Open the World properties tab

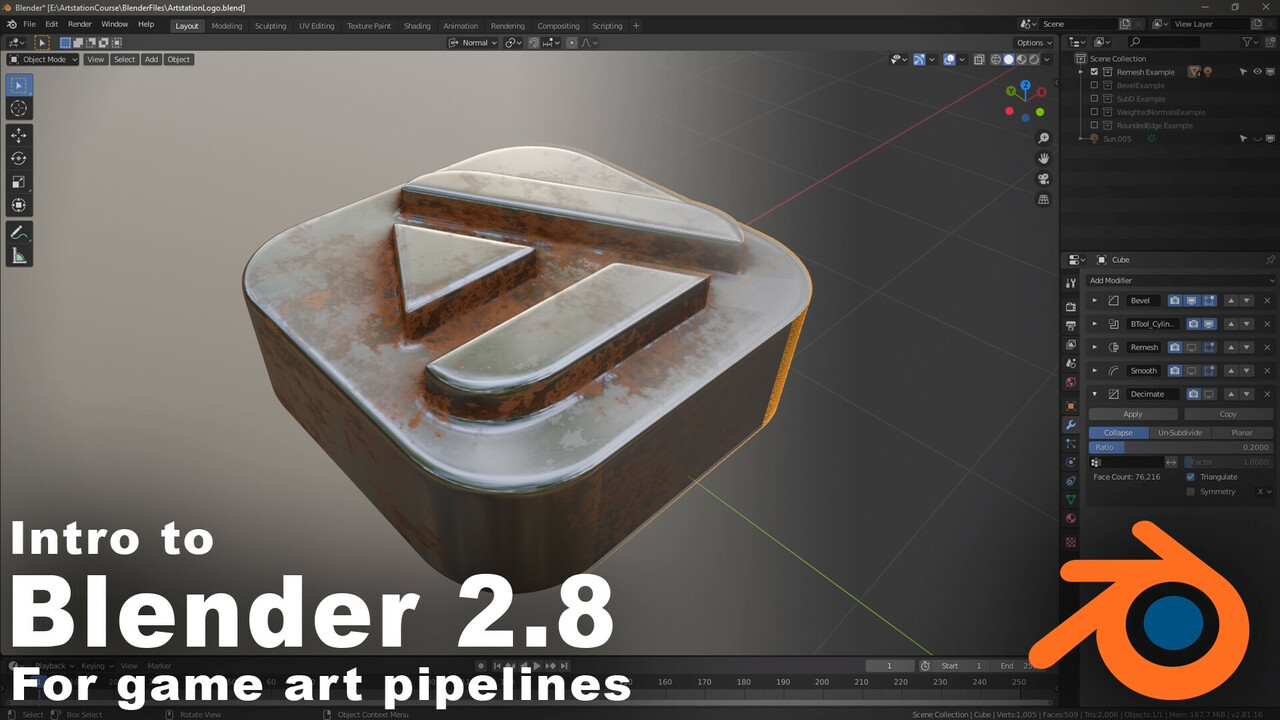pyautogui.click(x=1071, y=382)
